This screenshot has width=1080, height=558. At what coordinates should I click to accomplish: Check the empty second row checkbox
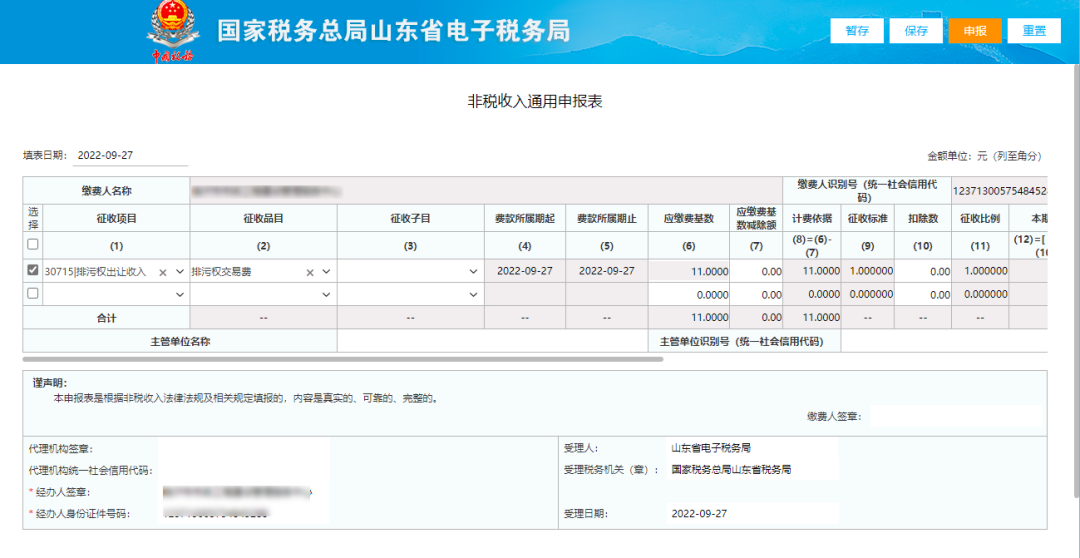[x=32, y=293]
